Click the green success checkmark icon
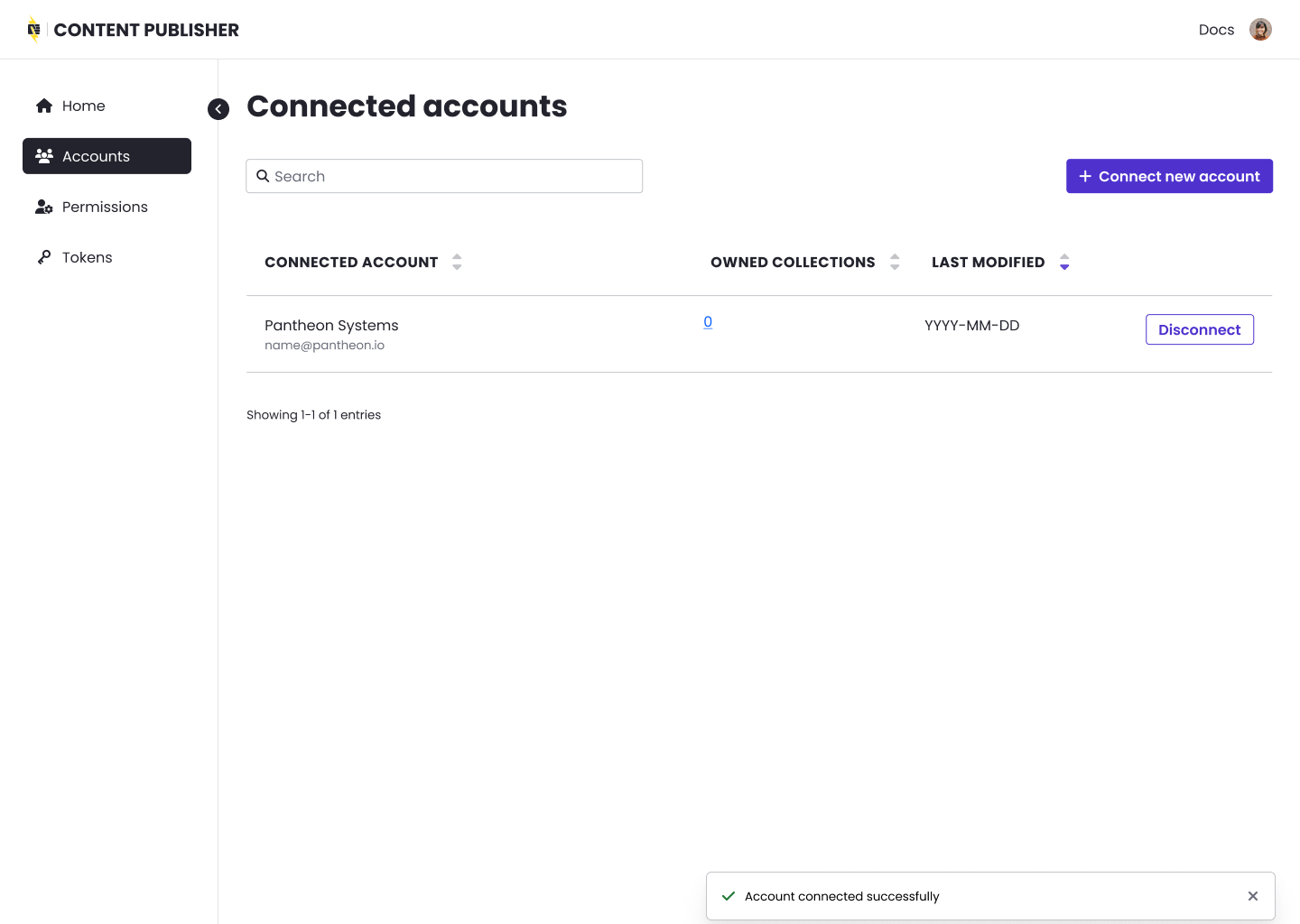 coord(729,896)
